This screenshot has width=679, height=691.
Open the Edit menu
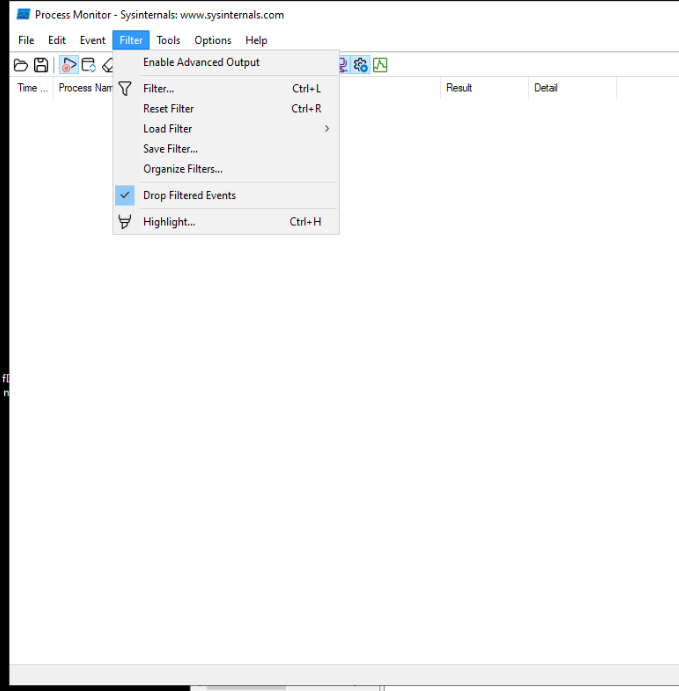57,41
